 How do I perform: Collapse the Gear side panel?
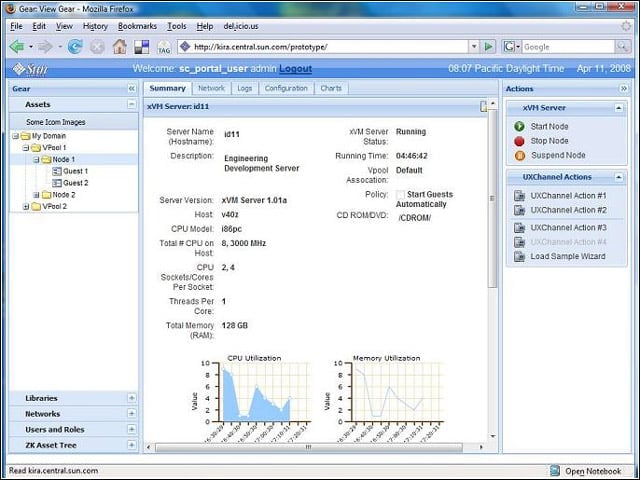(131, 89)
